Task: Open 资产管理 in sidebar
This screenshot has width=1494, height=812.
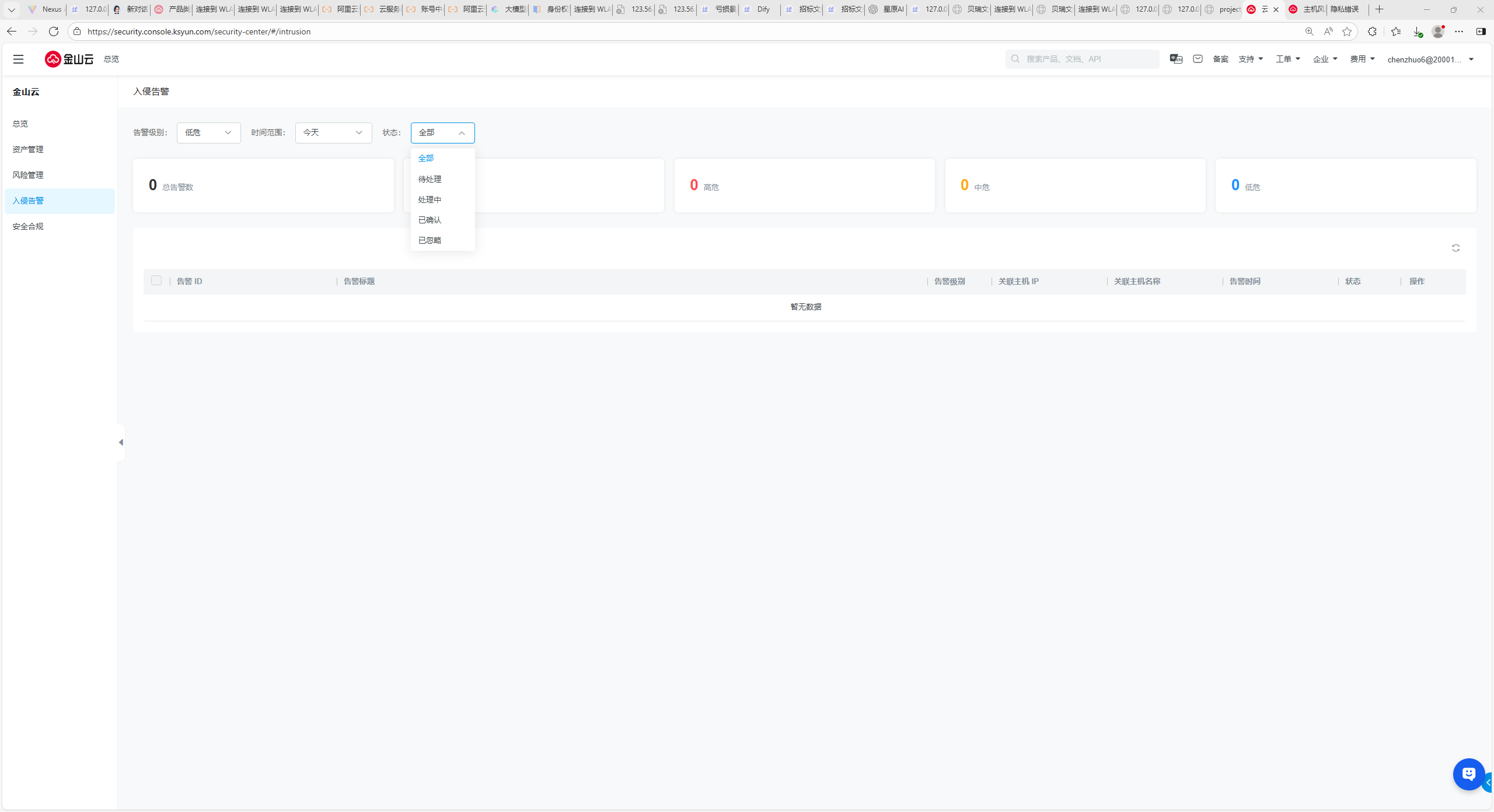Action: pyautogui.click(x=28, y=149)
